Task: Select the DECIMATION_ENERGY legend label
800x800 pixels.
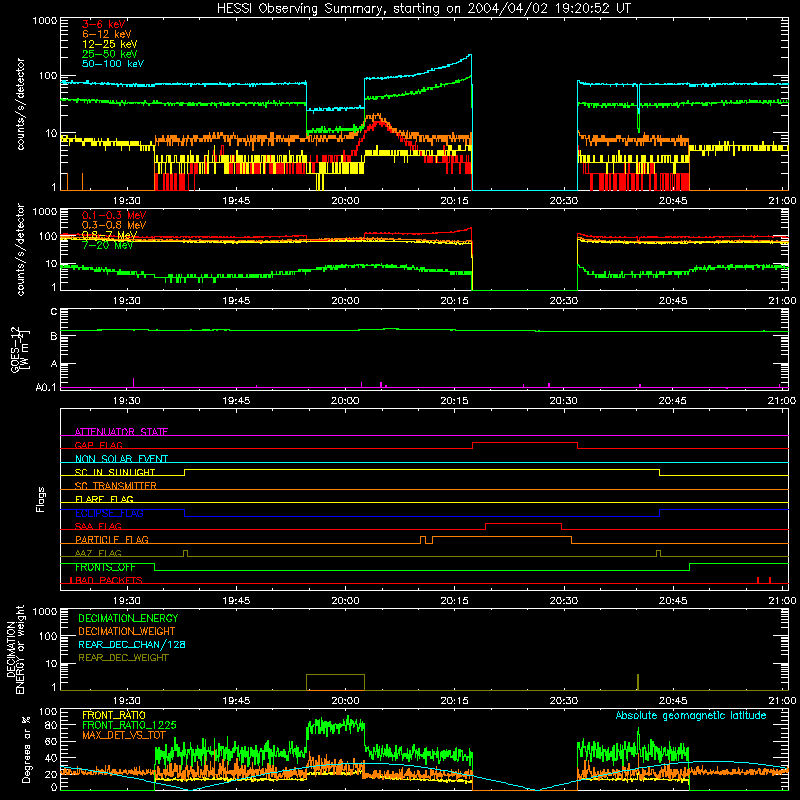Action: tap(128, 618)
